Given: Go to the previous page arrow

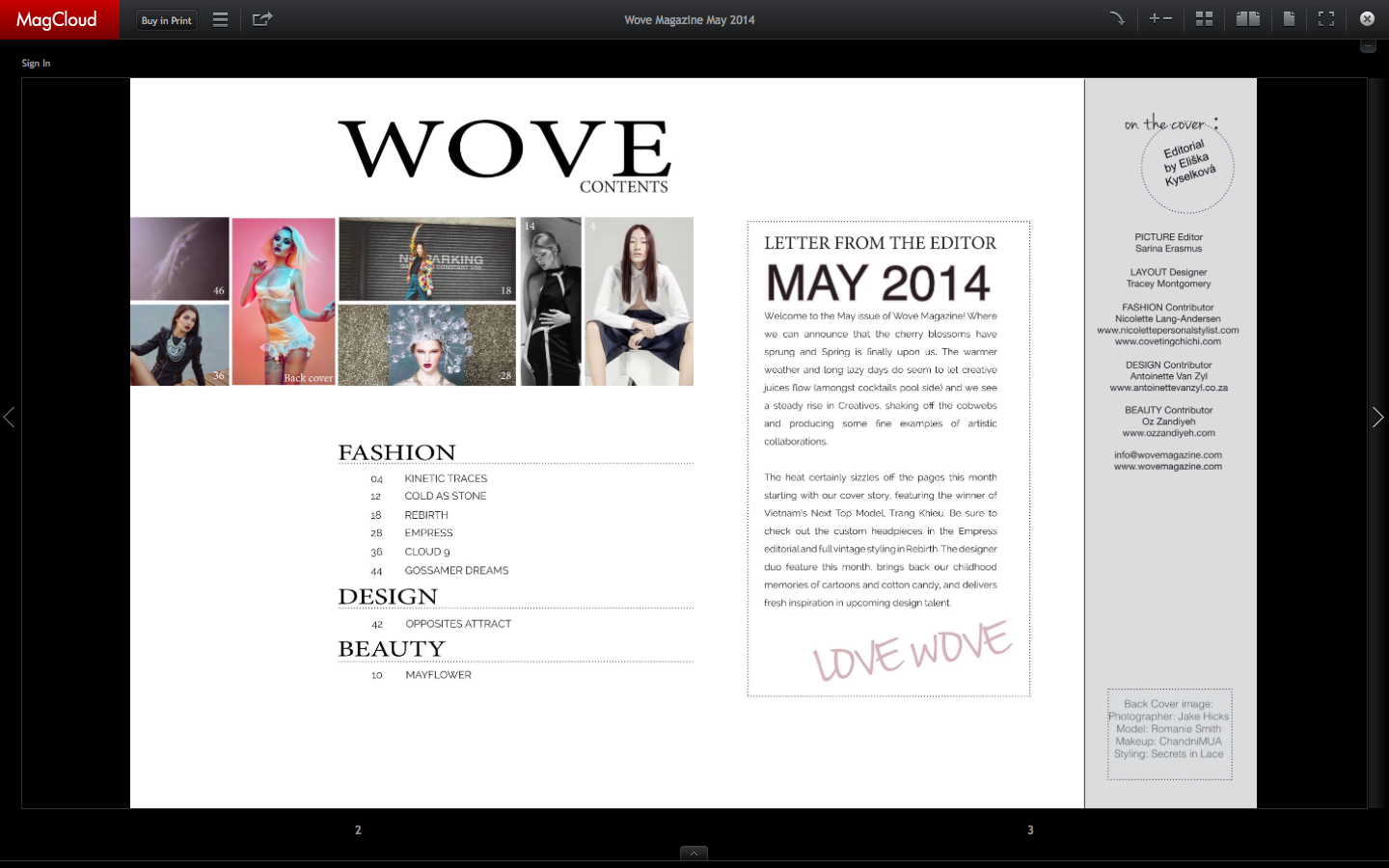Looking at the screenshot, I should click(10, 417).
